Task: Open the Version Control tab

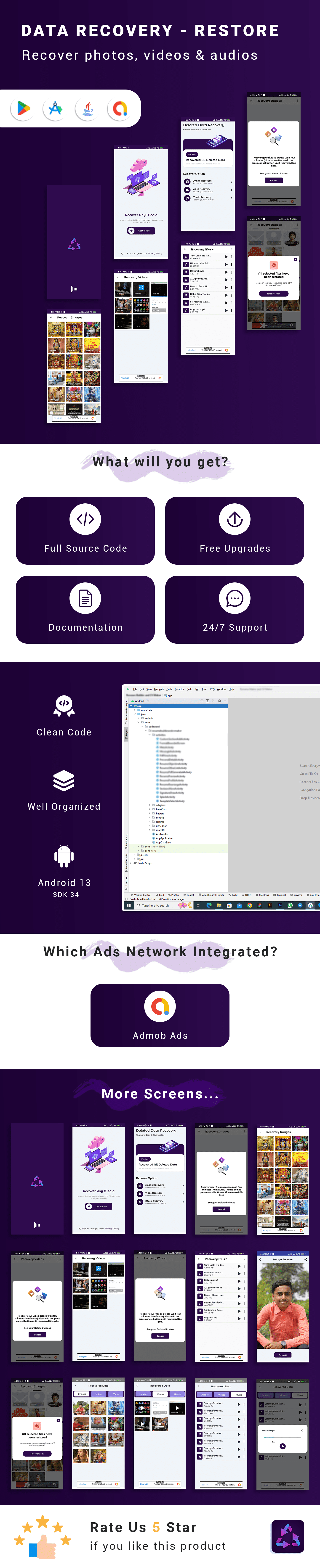Action: [x=141, y=895]
